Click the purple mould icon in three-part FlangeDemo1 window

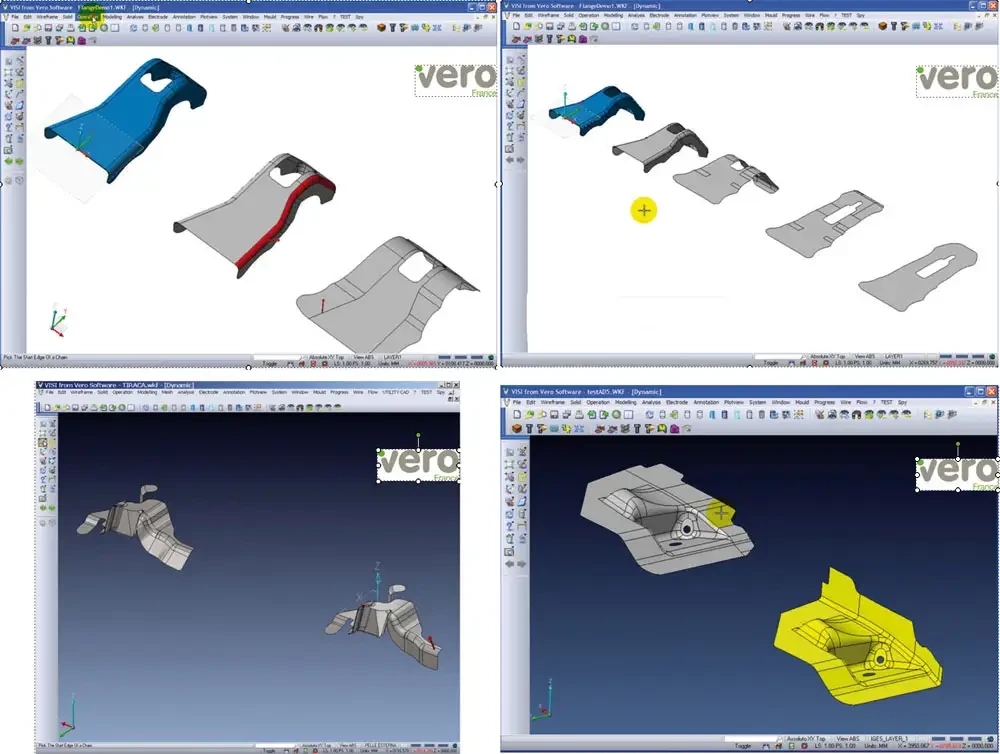click(82, 40)
